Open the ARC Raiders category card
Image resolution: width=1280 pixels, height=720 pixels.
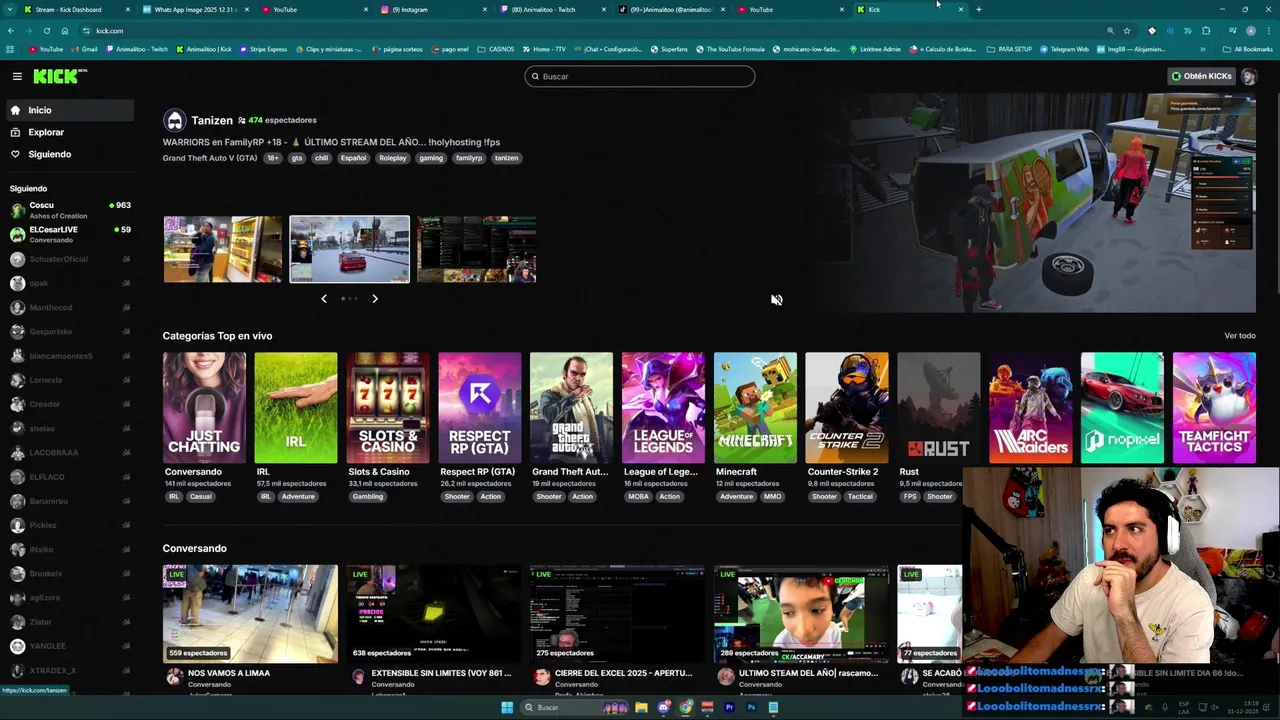click(x=1030, y=408)
